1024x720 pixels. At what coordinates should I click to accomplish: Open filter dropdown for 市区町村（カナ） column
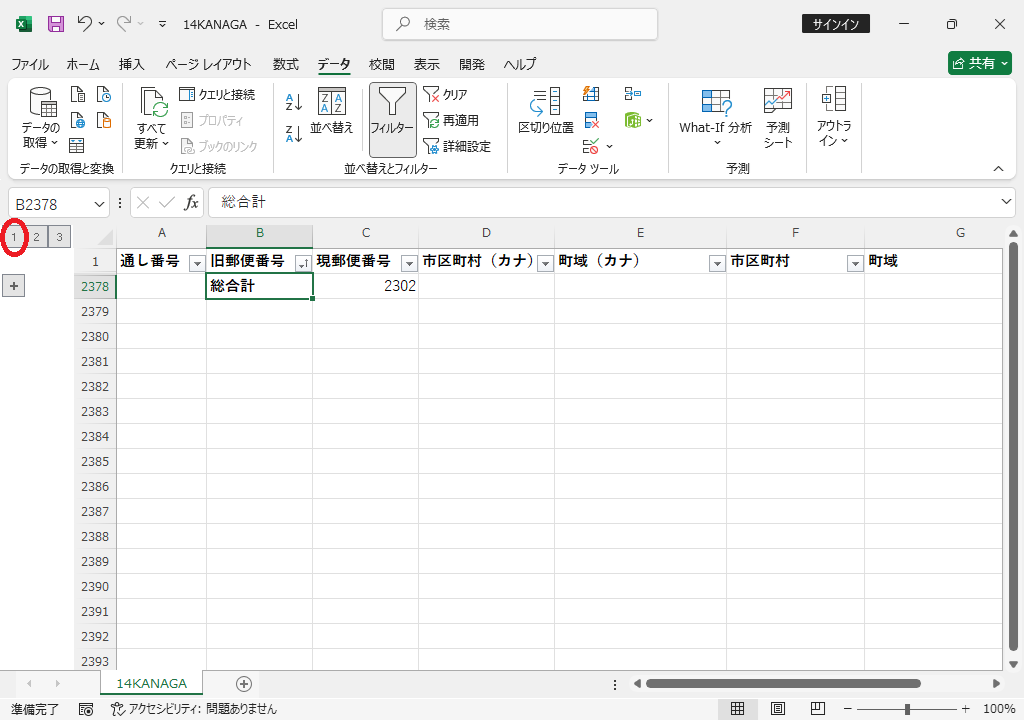(545, 263)
